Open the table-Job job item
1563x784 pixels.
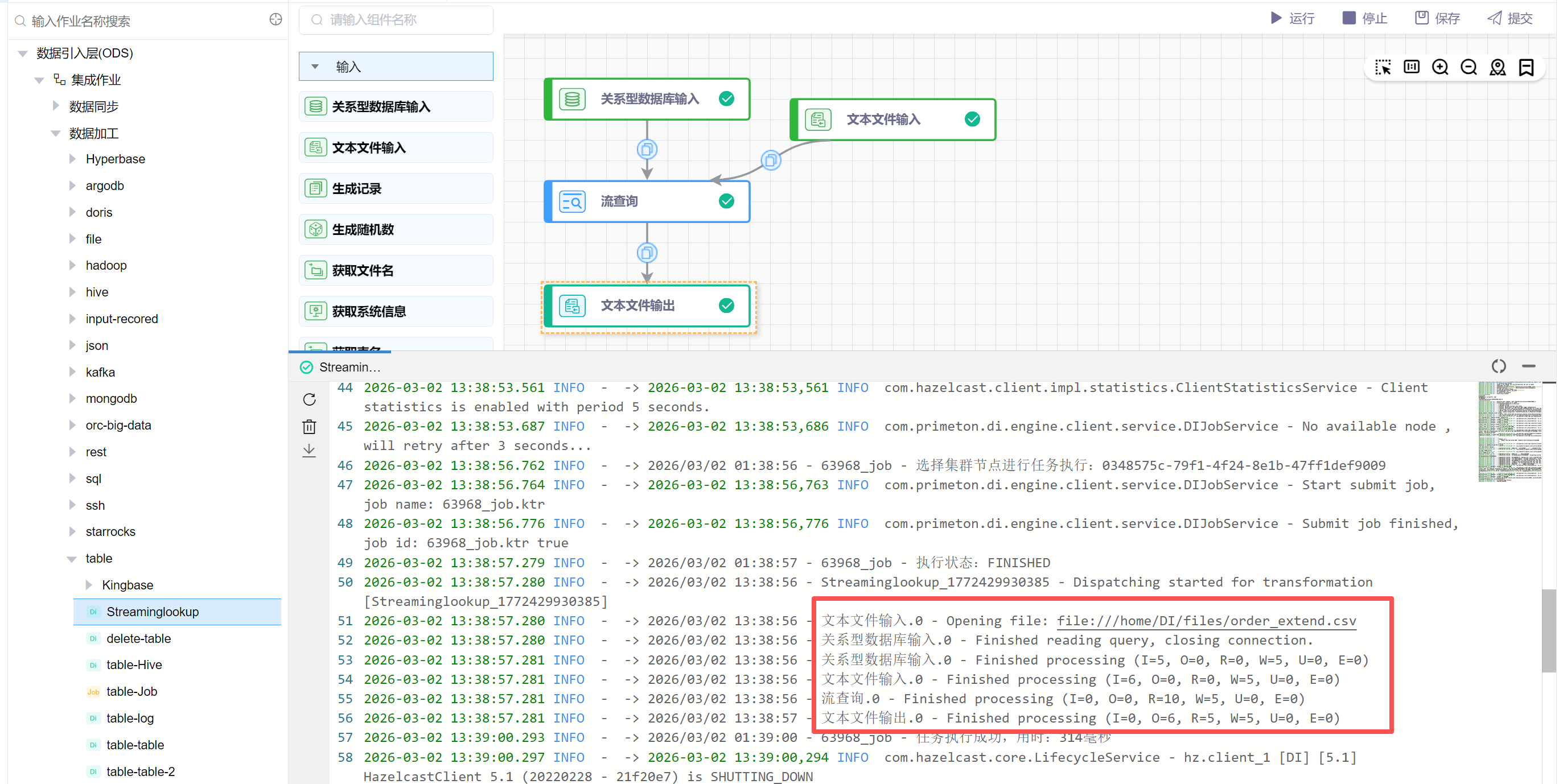(131, 692)
